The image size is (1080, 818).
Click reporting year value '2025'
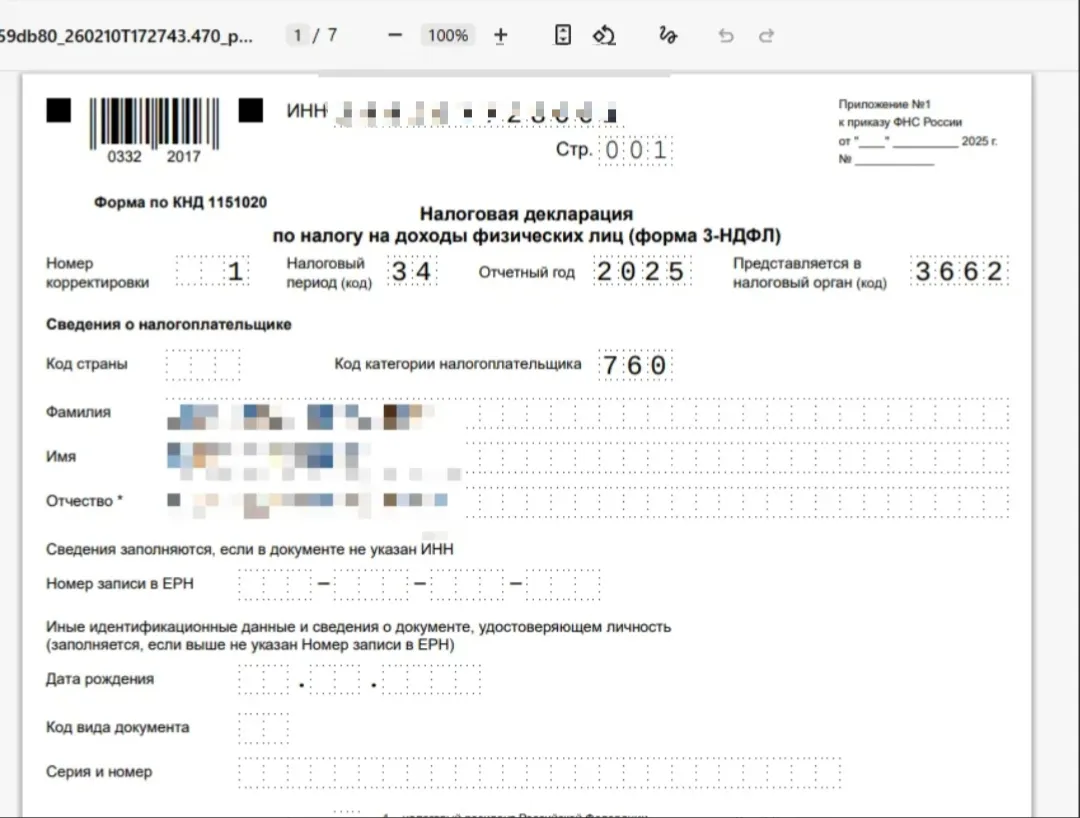click(642, 271)
